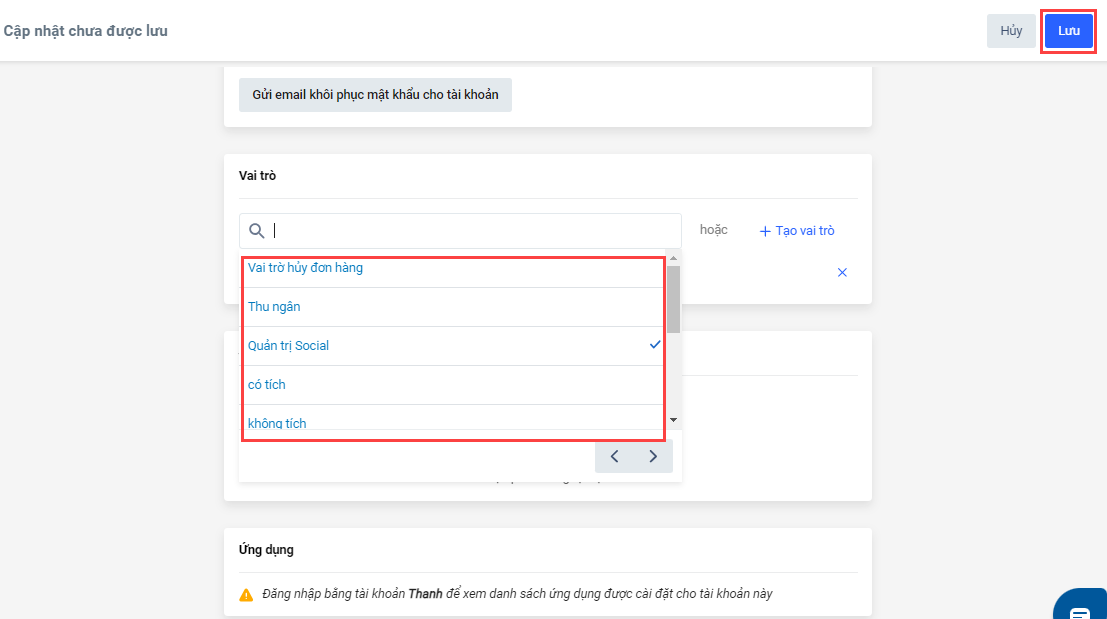
Task: Click the role list scroll-down arrow
Action: [673, 421]
